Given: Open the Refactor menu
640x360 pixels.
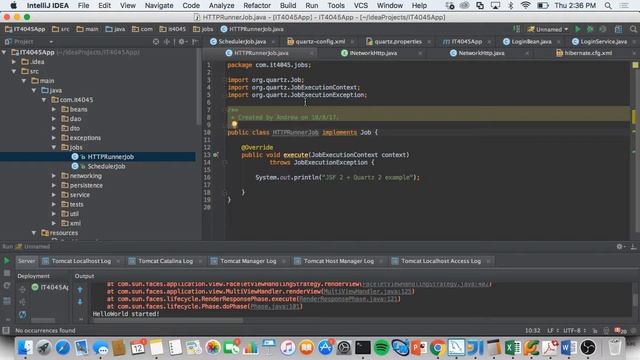Looking at the screenshot, I should (x=257, y=5).
